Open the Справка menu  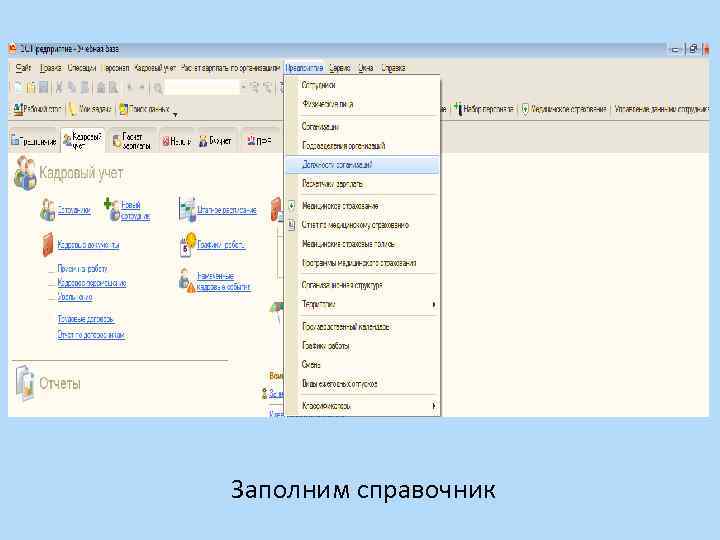pyautogui.click(x=393, y=68)
